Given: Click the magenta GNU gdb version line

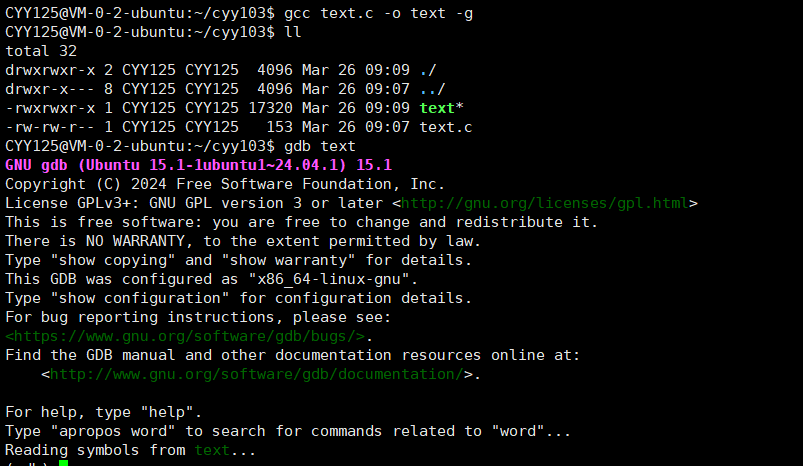Looking at the screenshot, I should (x=199, y=165).
